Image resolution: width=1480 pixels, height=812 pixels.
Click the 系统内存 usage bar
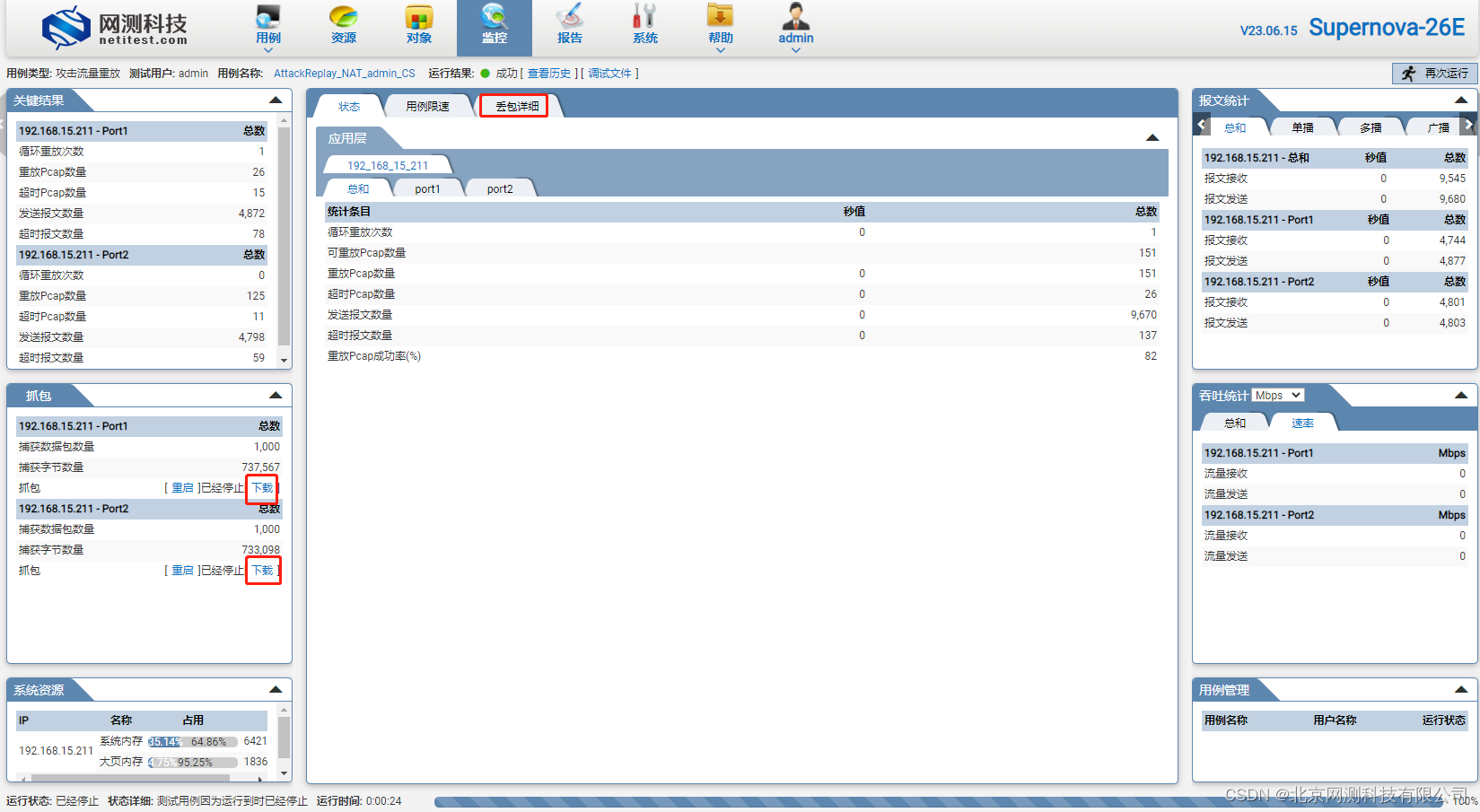[x=193, y=742]
